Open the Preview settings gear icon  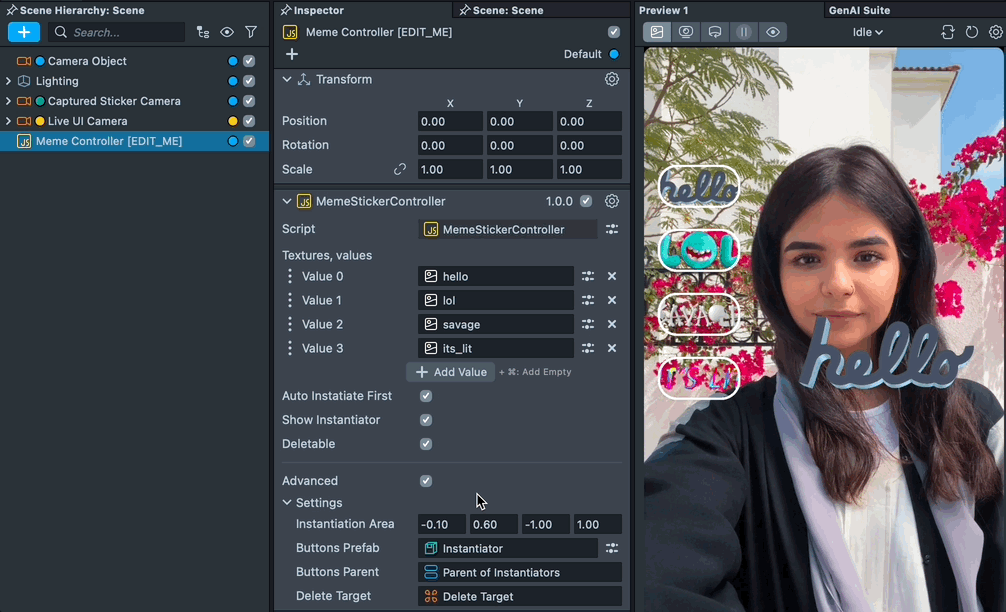(996, 32)
